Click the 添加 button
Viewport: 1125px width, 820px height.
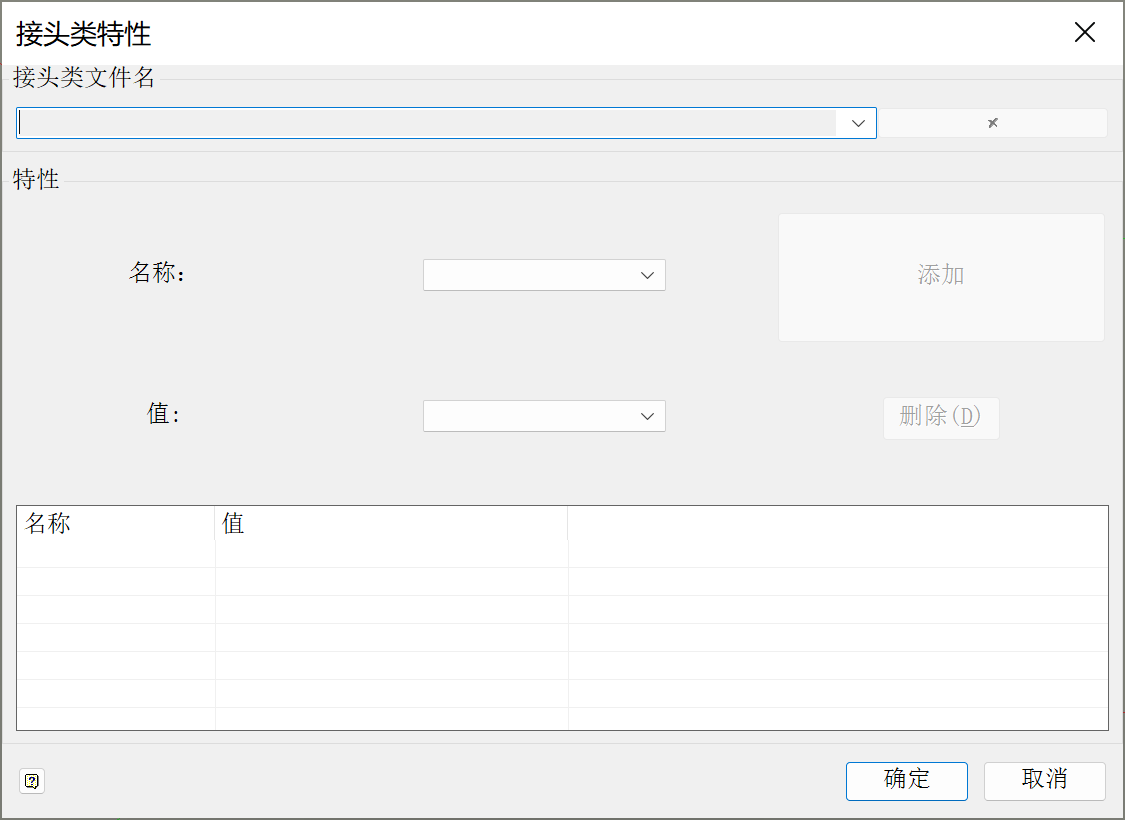click(x=941, y=277)
